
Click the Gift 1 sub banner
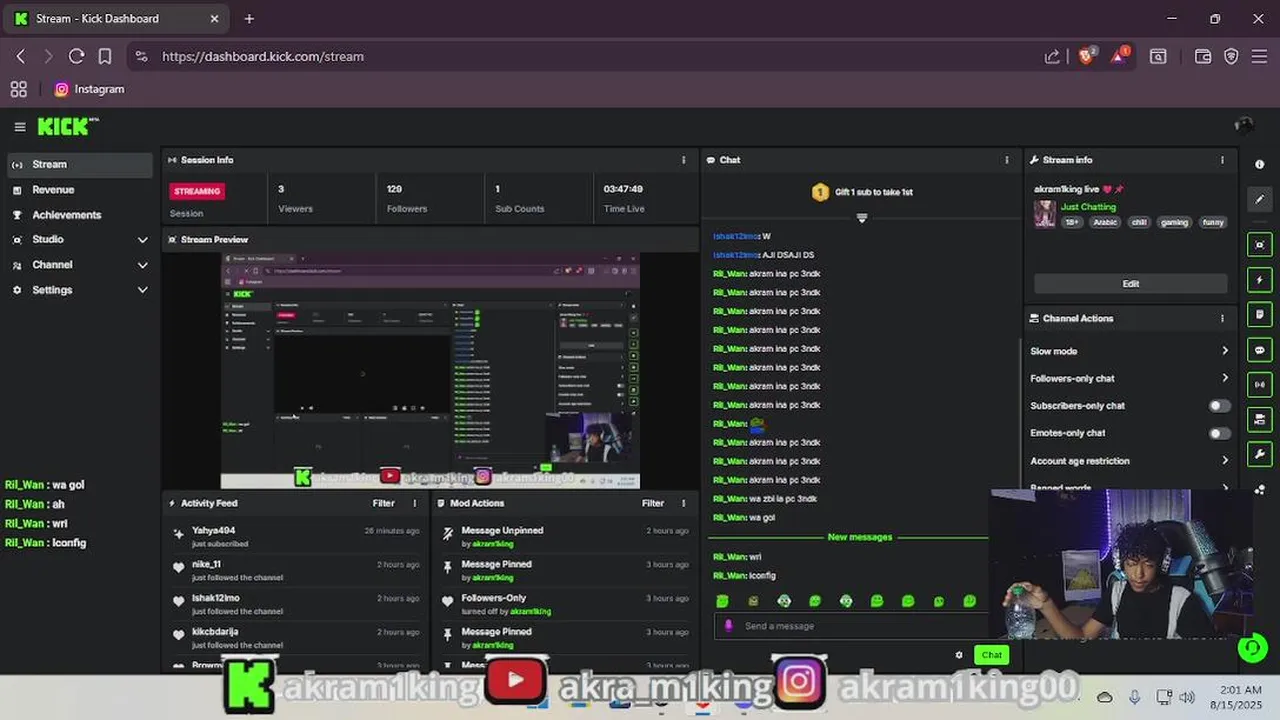862,192
